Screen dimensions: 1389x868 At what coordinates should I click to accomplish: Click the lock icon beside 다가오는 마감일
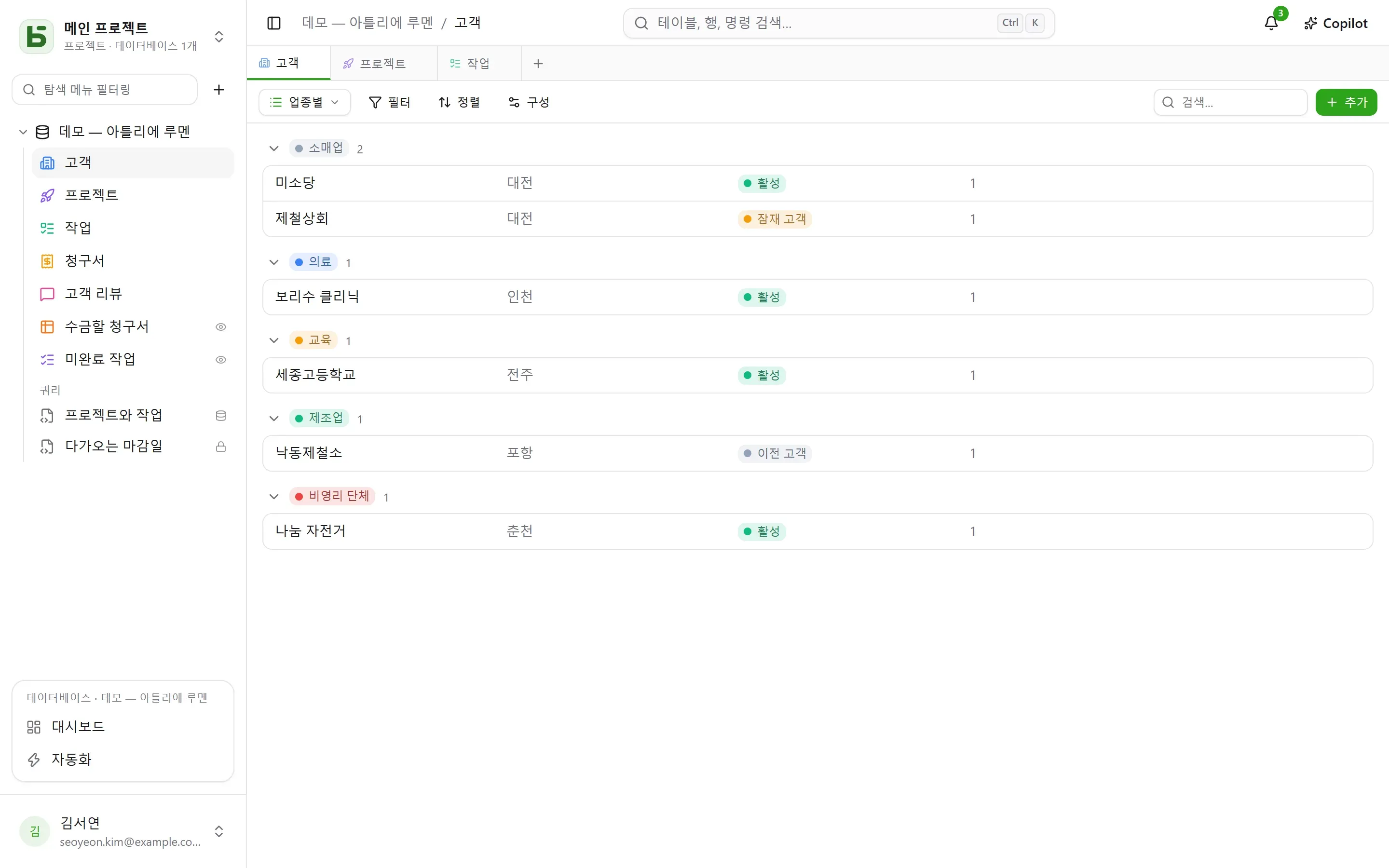[220, 447]
